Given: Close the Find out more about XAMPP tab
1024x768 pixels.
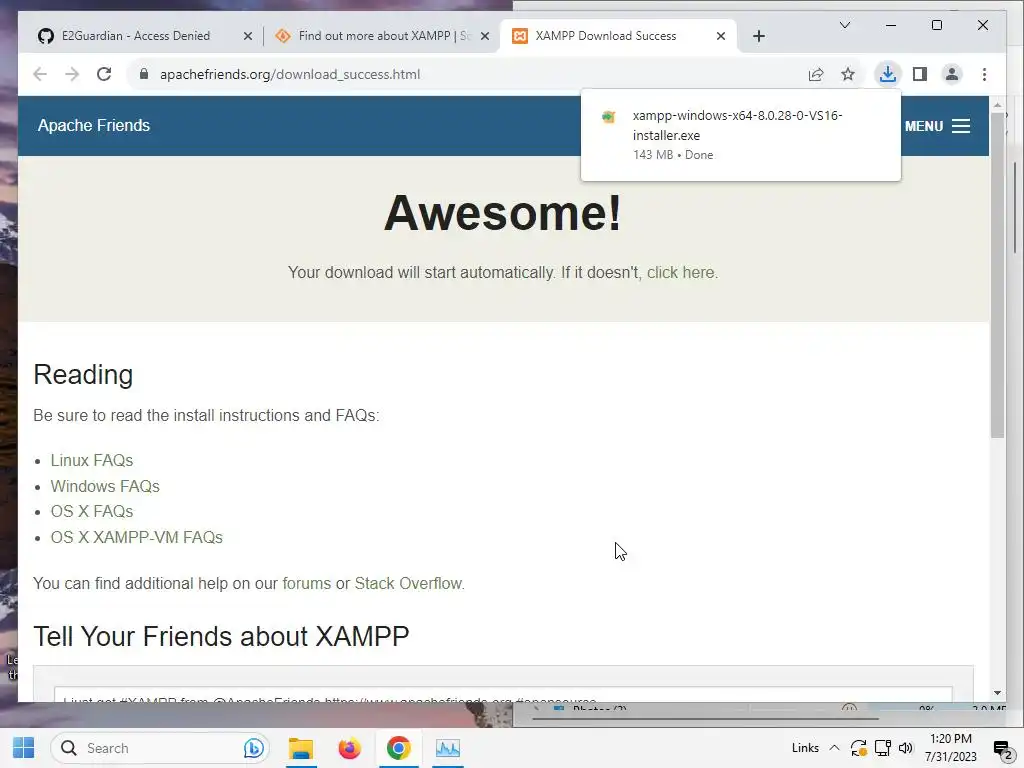Looking at the screenshot, I should click(485, 37).
